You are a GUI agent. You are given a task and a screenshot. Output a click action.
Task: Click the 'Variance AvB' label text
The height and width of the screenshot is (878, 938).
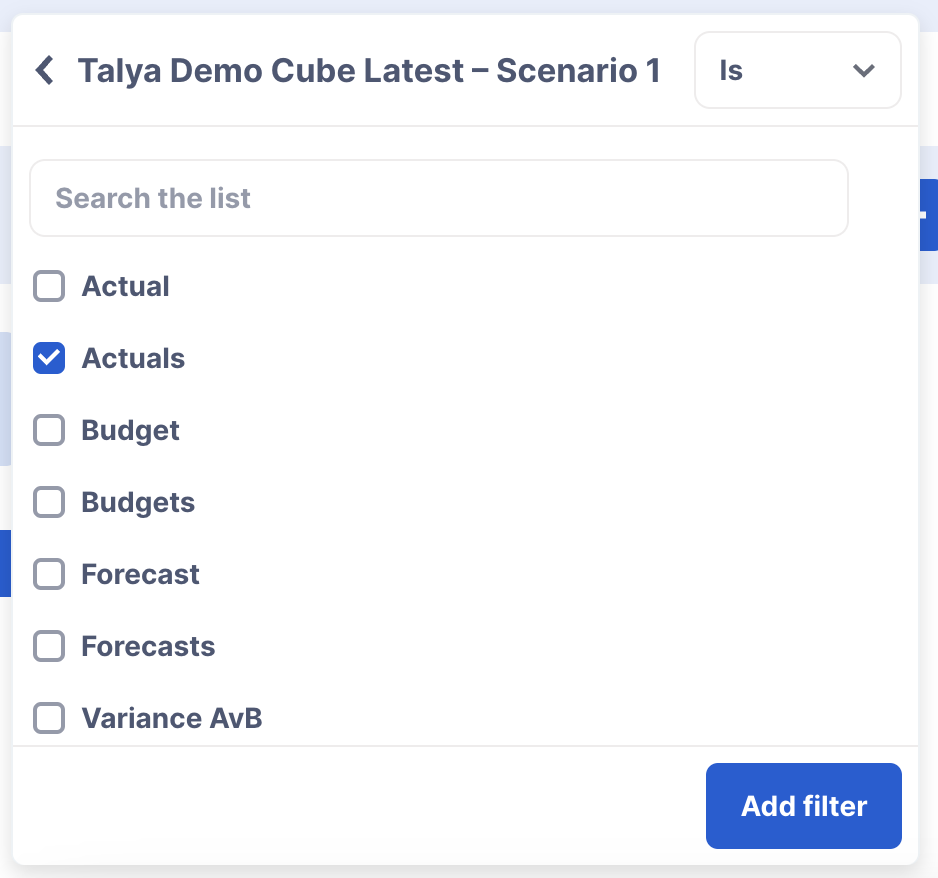coord(172,718)
